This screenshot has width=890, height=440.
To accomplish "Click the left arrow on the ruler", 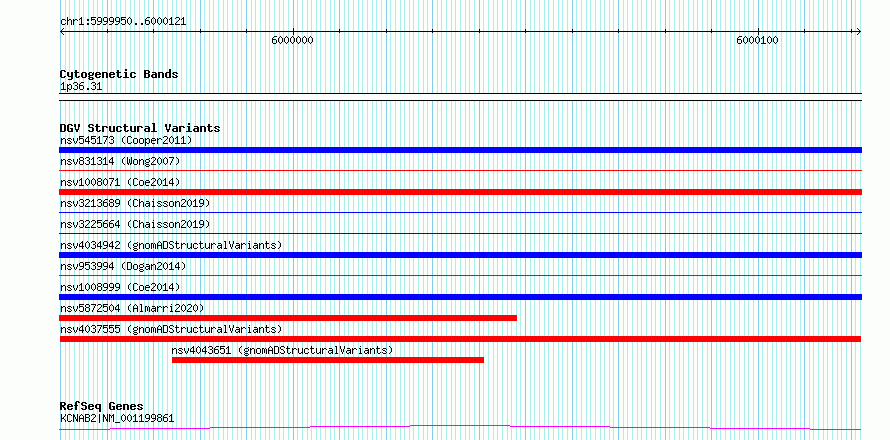I will click(x=62, y=31).
